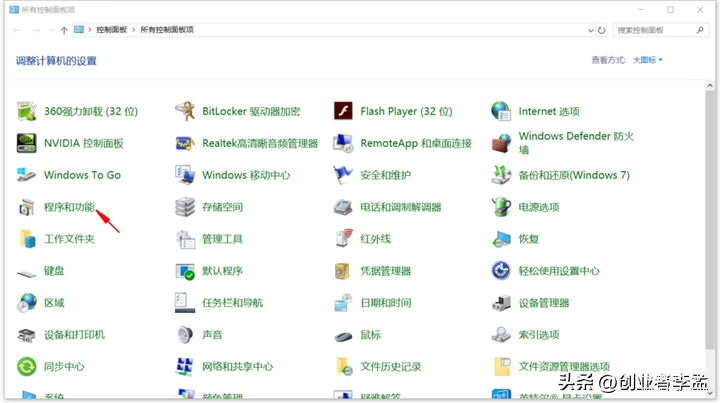Click the 日期和时间 text link
The height and width of the screenshot is (403, 720).
386,302
